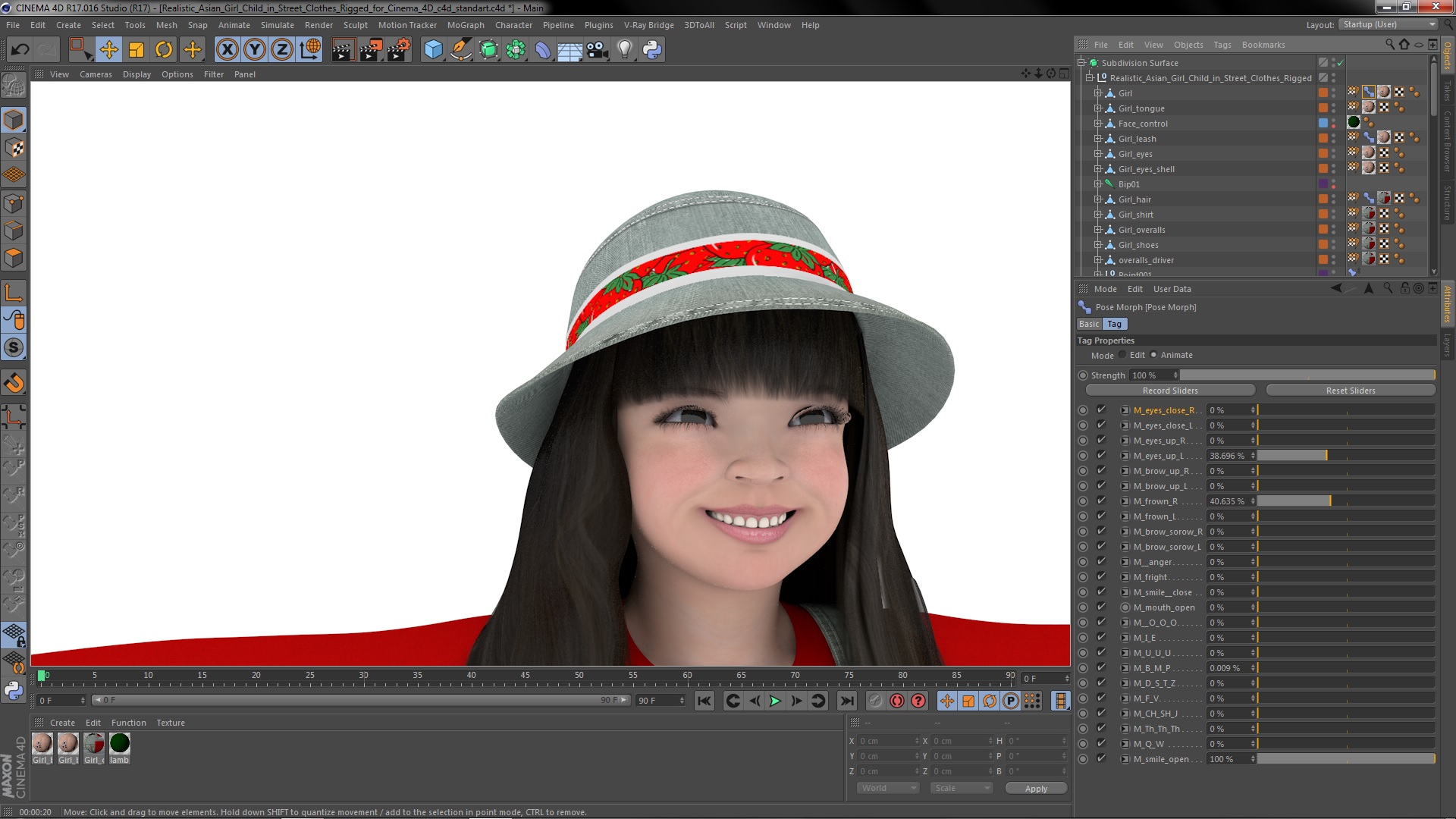The image size is (1456, 819).
Task: Click the Array modeling object icon
Action: tap(516, 50)
